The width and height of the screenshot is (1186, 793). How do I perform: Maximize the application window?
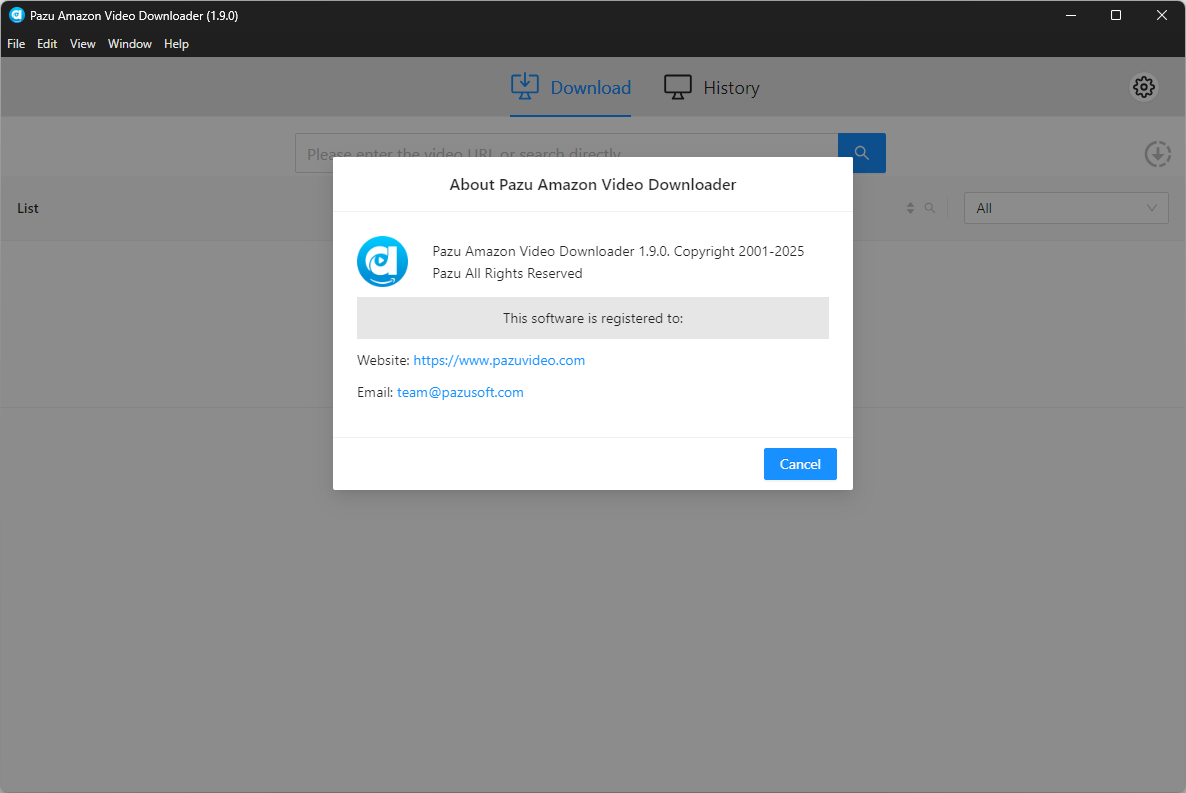(1116, 15)
